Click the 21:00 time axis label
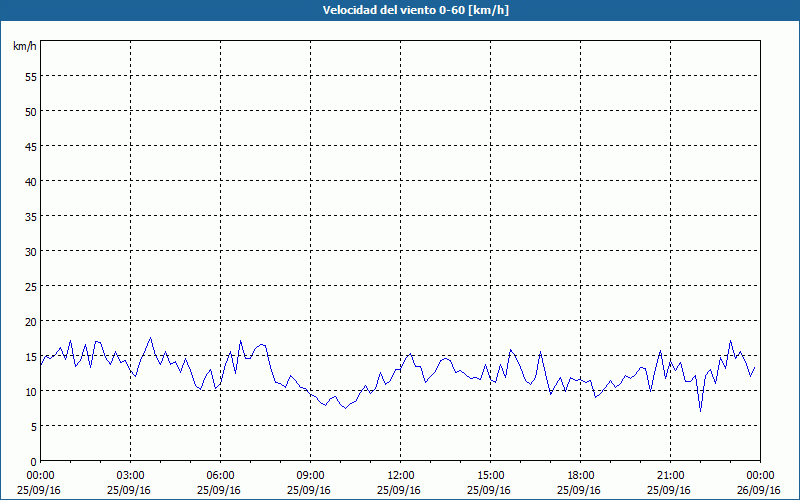The height and width of the screenshot is (500, 800). 670,476
